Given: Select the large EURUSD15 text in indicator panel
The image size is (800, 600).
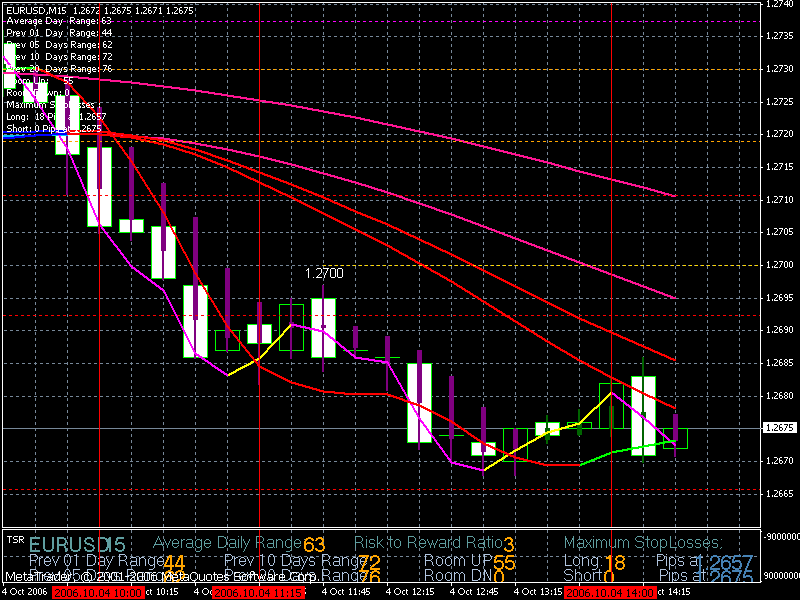Looking at the screenshot, I should (76, 545).
